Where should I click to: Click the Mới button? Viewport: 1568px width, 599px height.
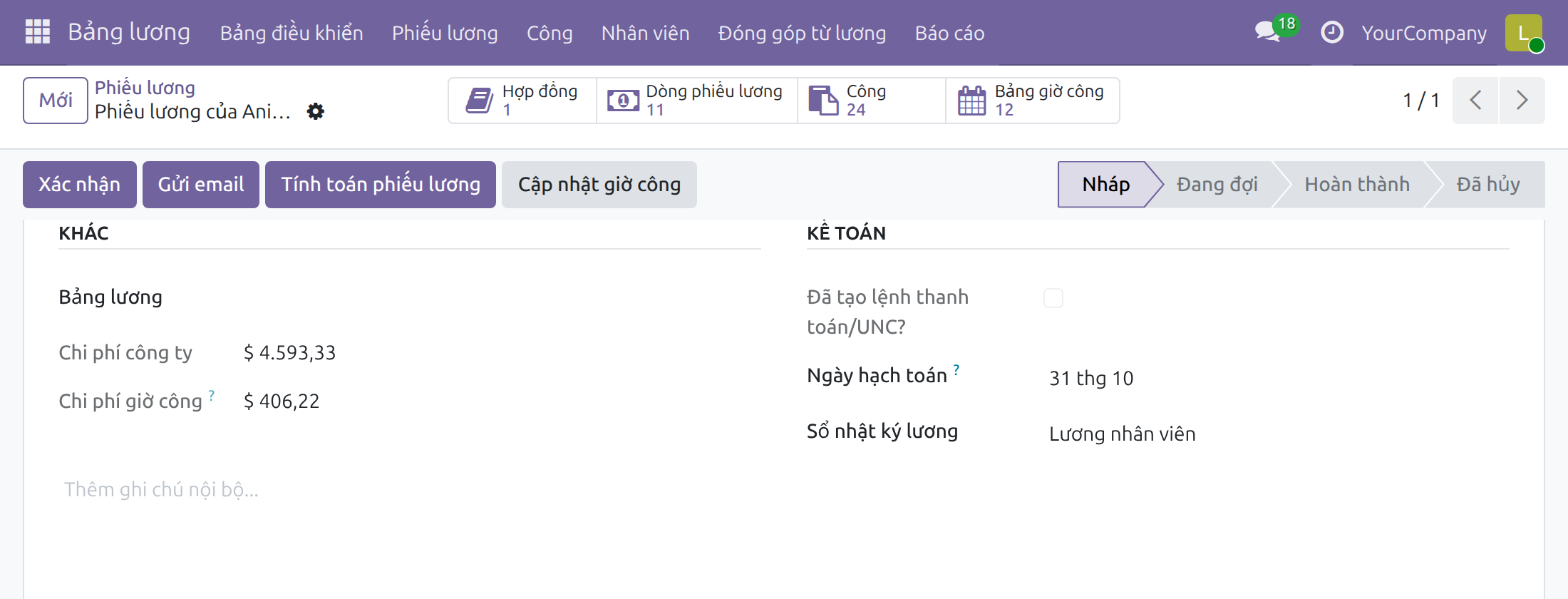56,101
